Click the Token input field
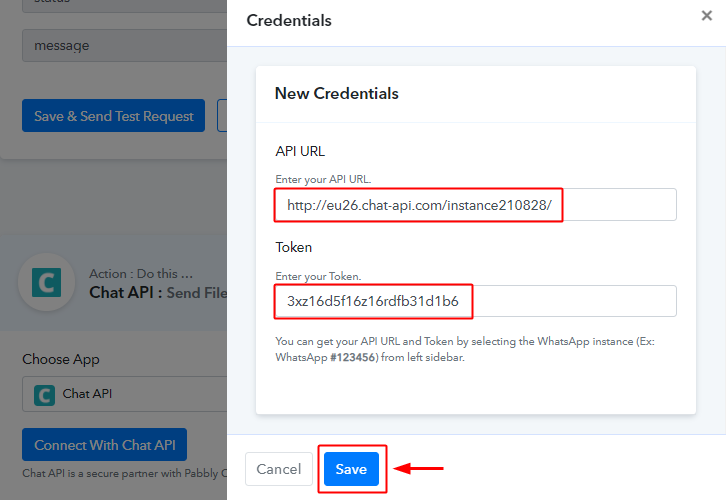Viewport: 726px width, 500px height. coord(476,301)
